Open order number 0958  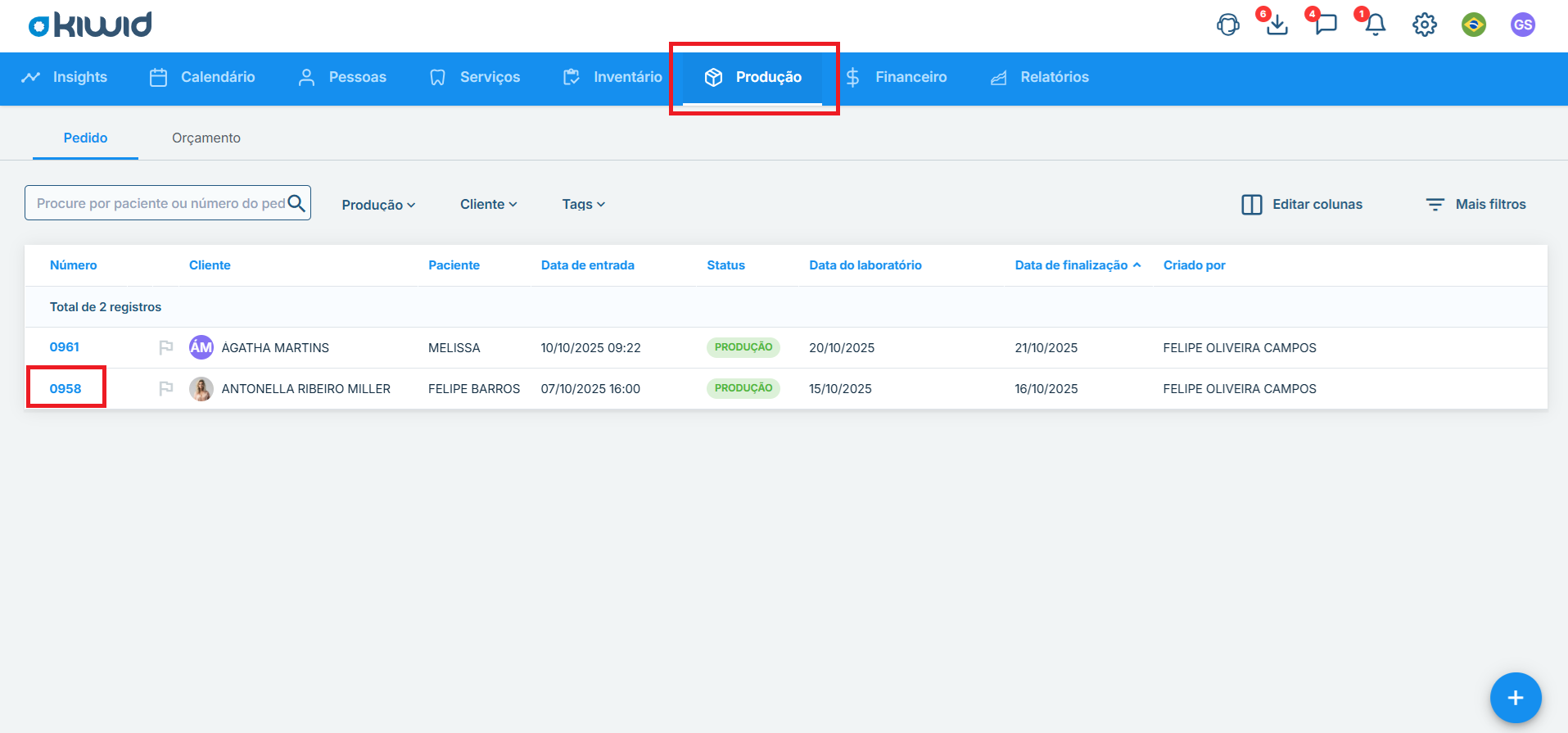point(66,388)
